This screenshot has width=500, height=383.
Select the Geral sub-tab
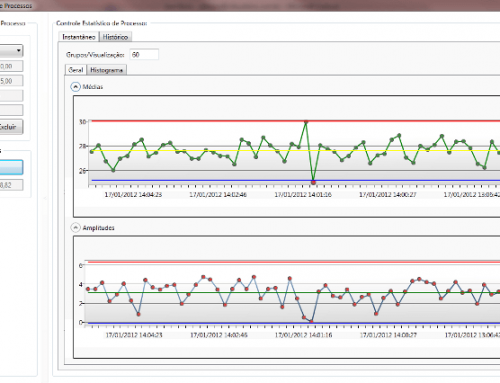pos(76,70)
